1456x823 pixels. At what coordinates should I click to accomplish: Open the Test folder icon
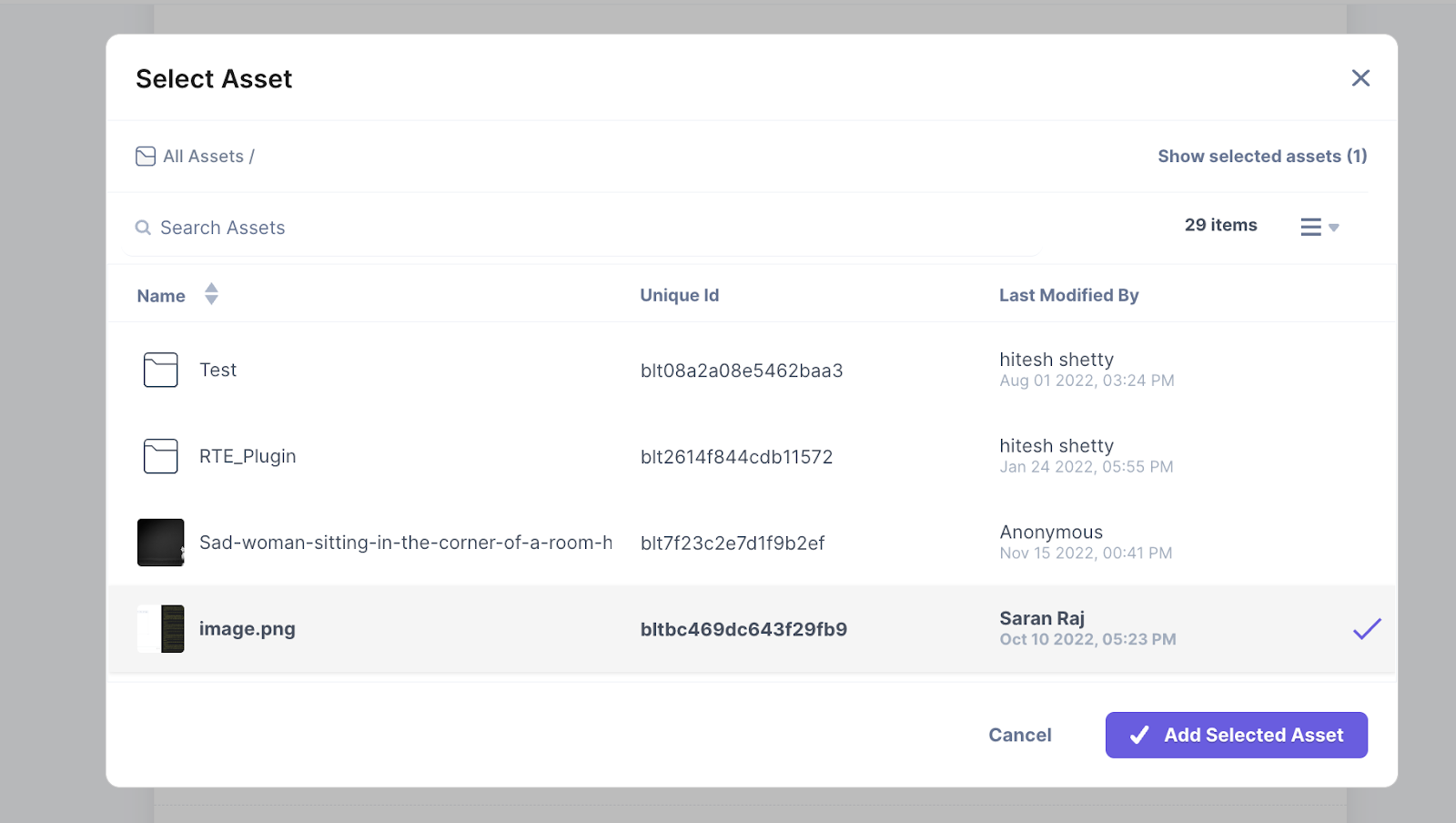tap(161, 370)
